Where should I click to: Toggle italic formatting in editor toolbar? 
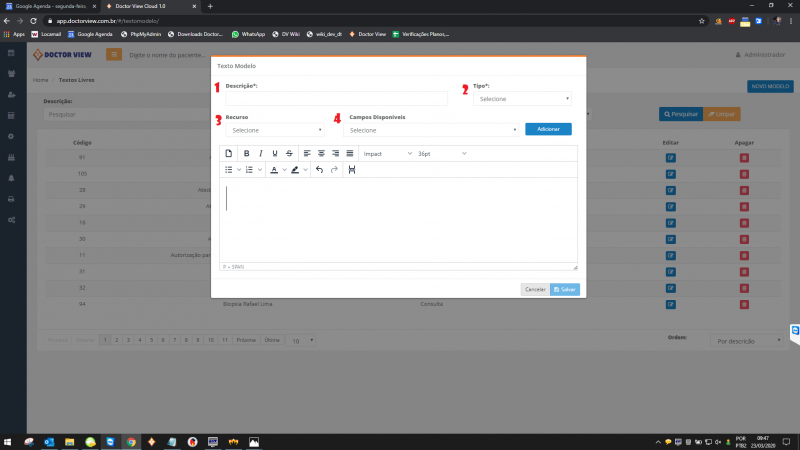coord(261,154)
